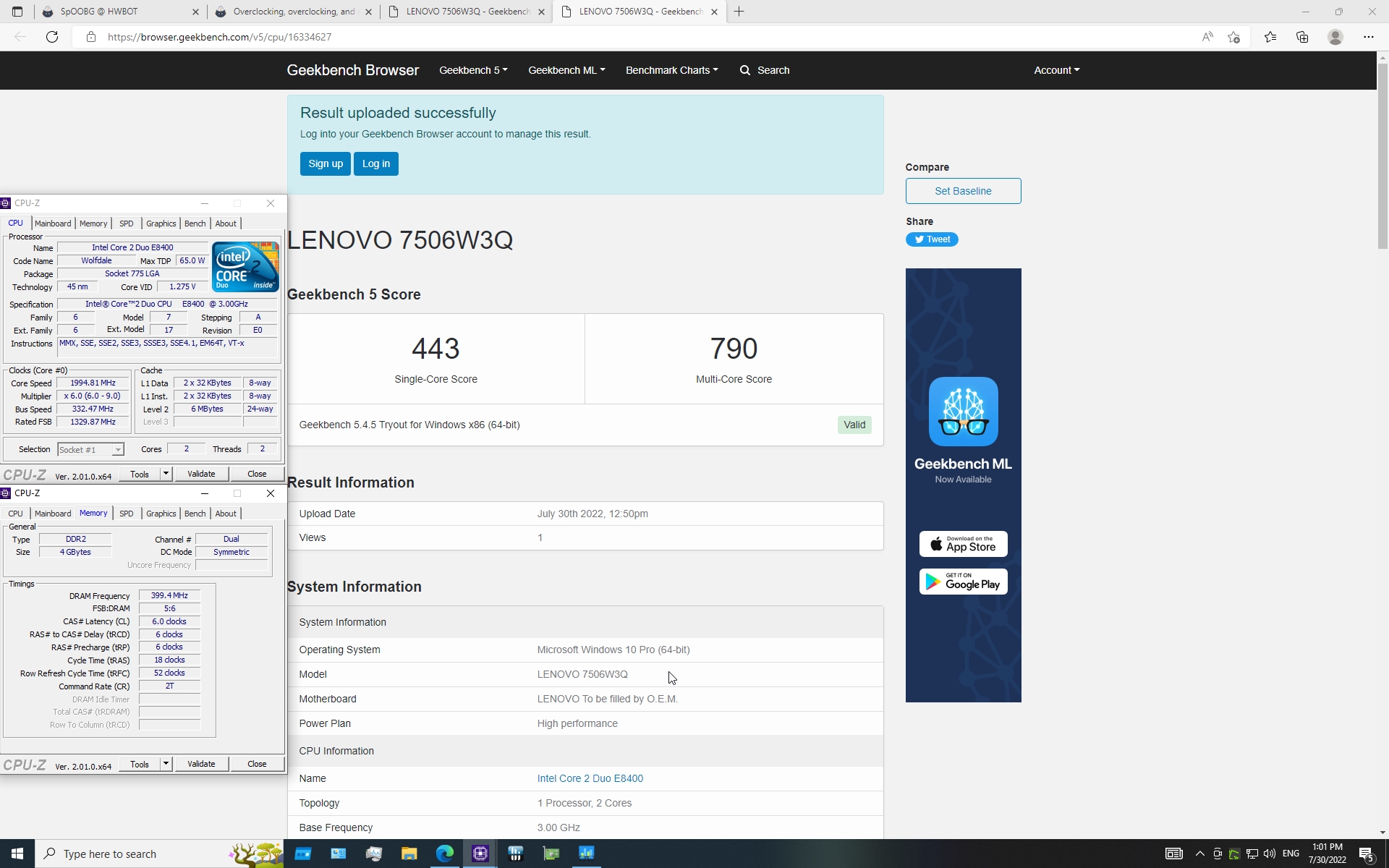Reload the Geekbench page
This screenshot has height=868, width=1389.
[x=52, y=37]
